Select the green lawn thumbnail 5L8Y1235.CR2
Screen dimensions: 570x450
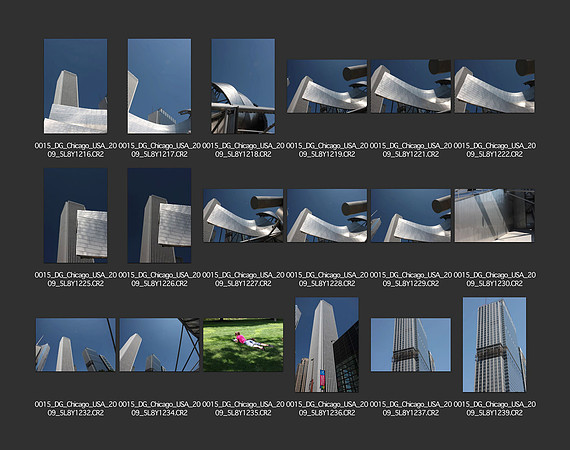(243, 345)
